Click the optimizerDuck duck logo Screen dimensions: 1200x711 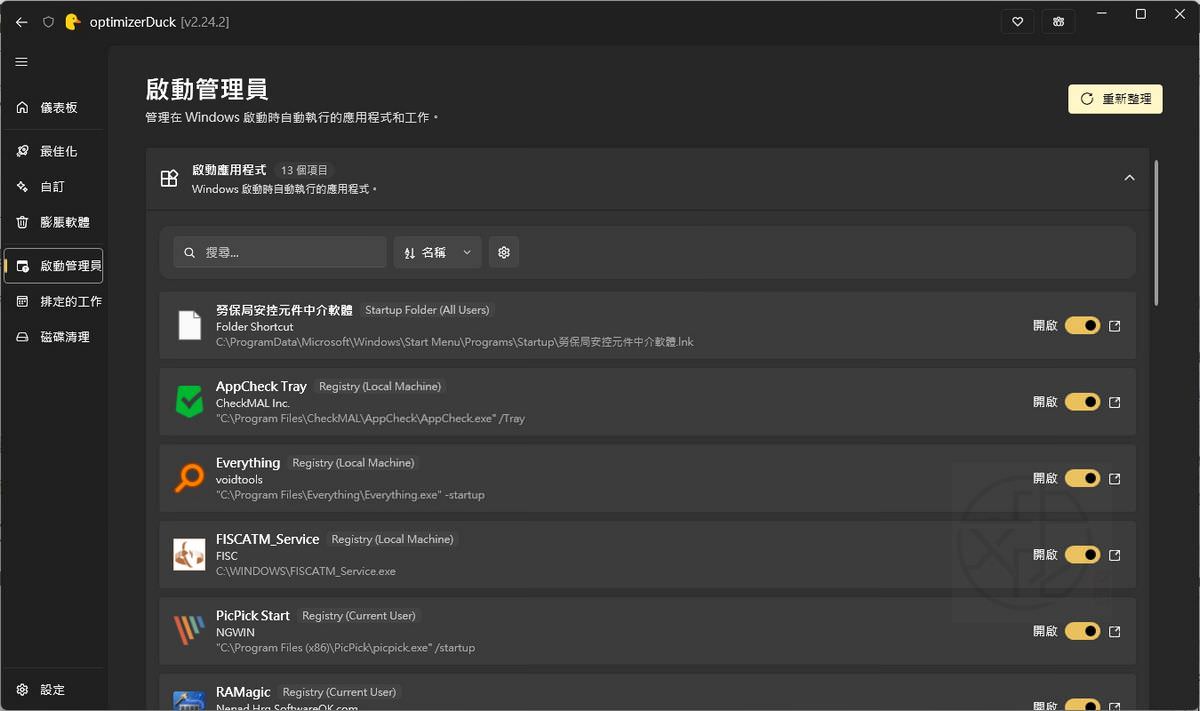(72, 22)
